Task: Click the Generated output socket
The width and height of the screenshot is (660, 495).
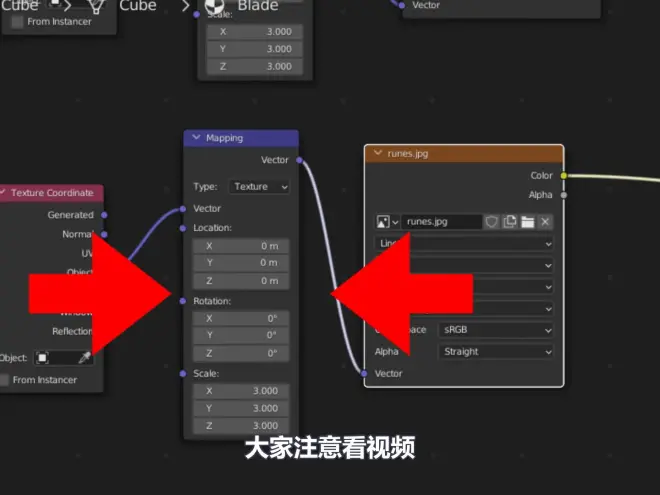Action: click(x=104, y=215)
